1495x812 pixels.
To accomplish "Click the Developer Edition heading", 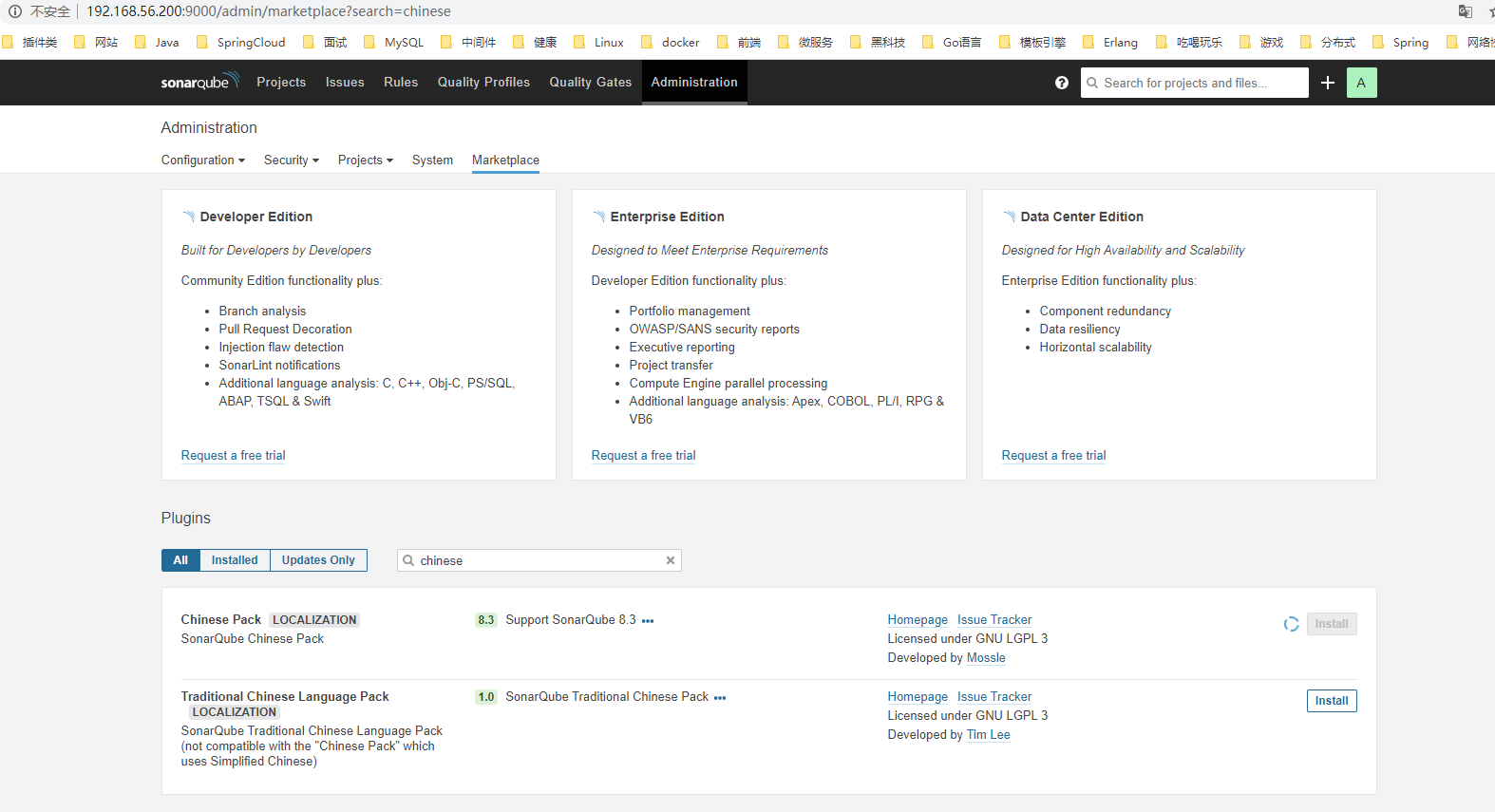I will tap(256, 217).
